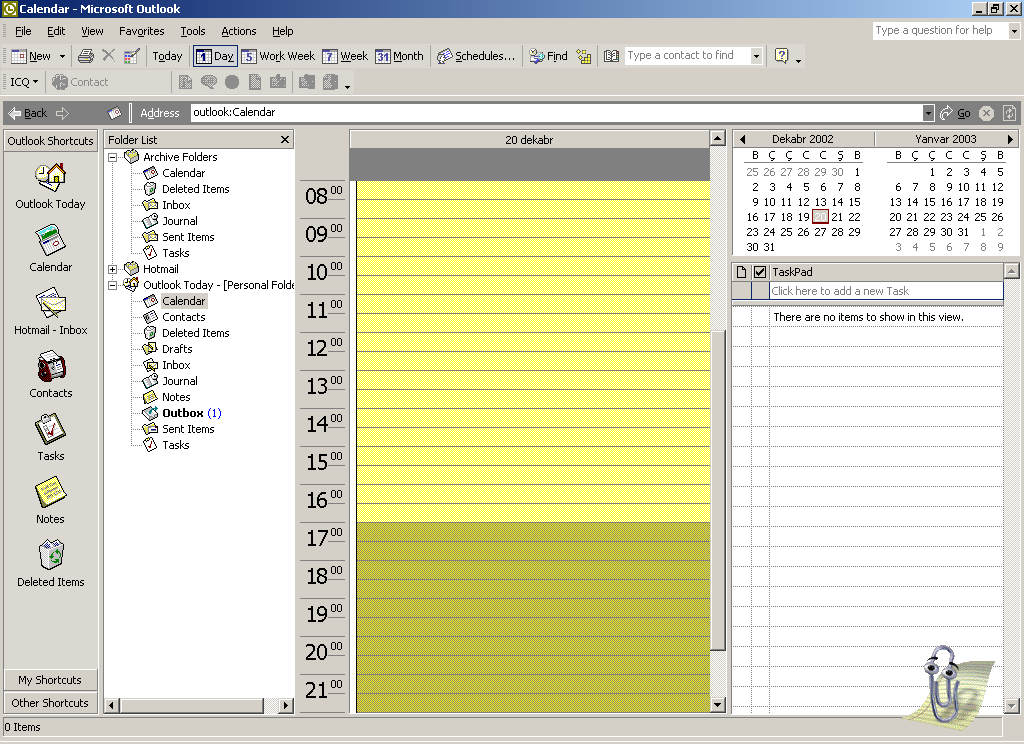This screenshot has height=744, width=1024.
Task: Click the Refresh icon after Stop
Action: 1009,113
